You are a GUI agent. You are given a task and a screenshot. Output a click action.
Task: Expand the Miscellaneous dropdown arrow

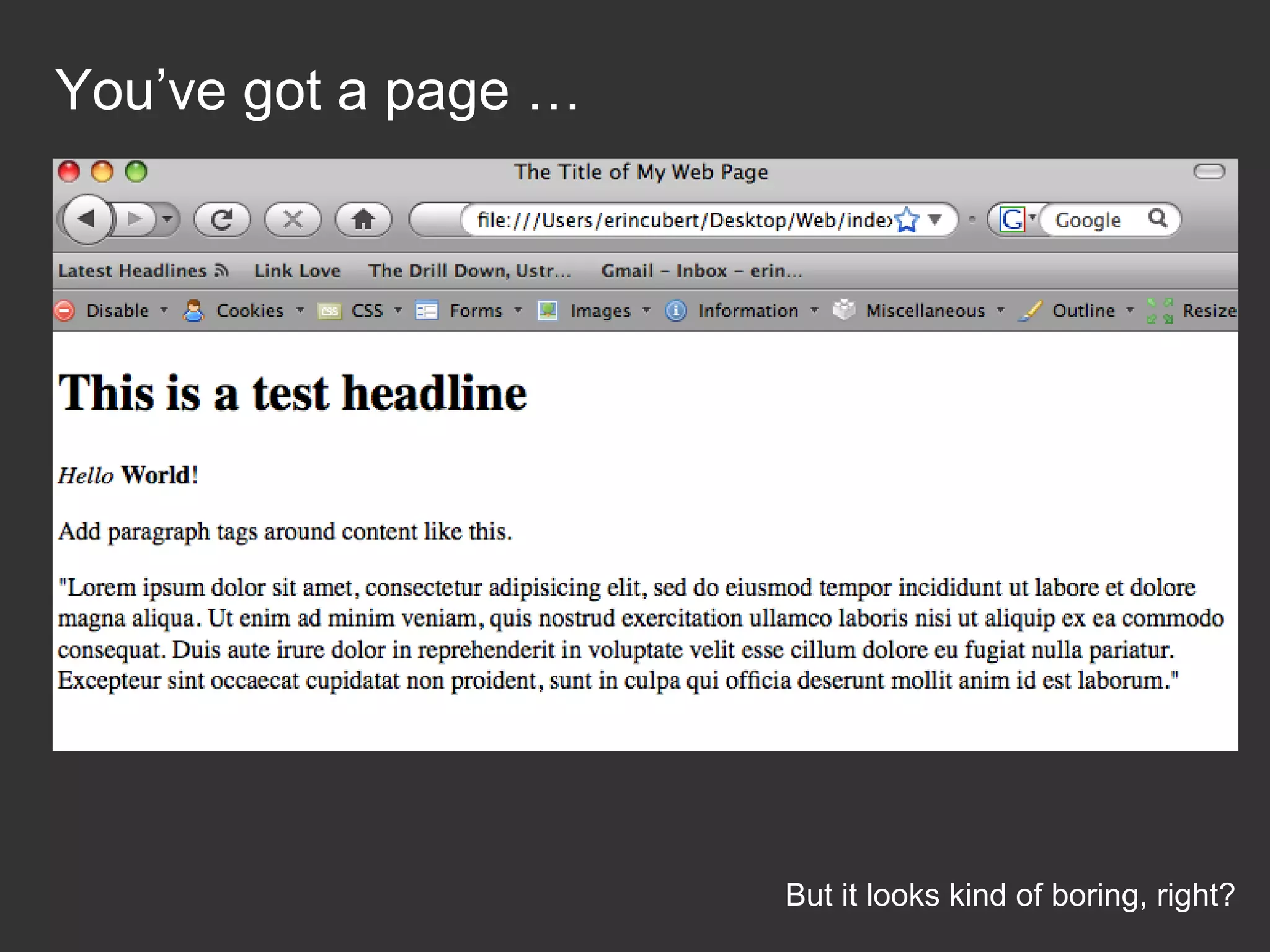click(x=1000, y=310)
